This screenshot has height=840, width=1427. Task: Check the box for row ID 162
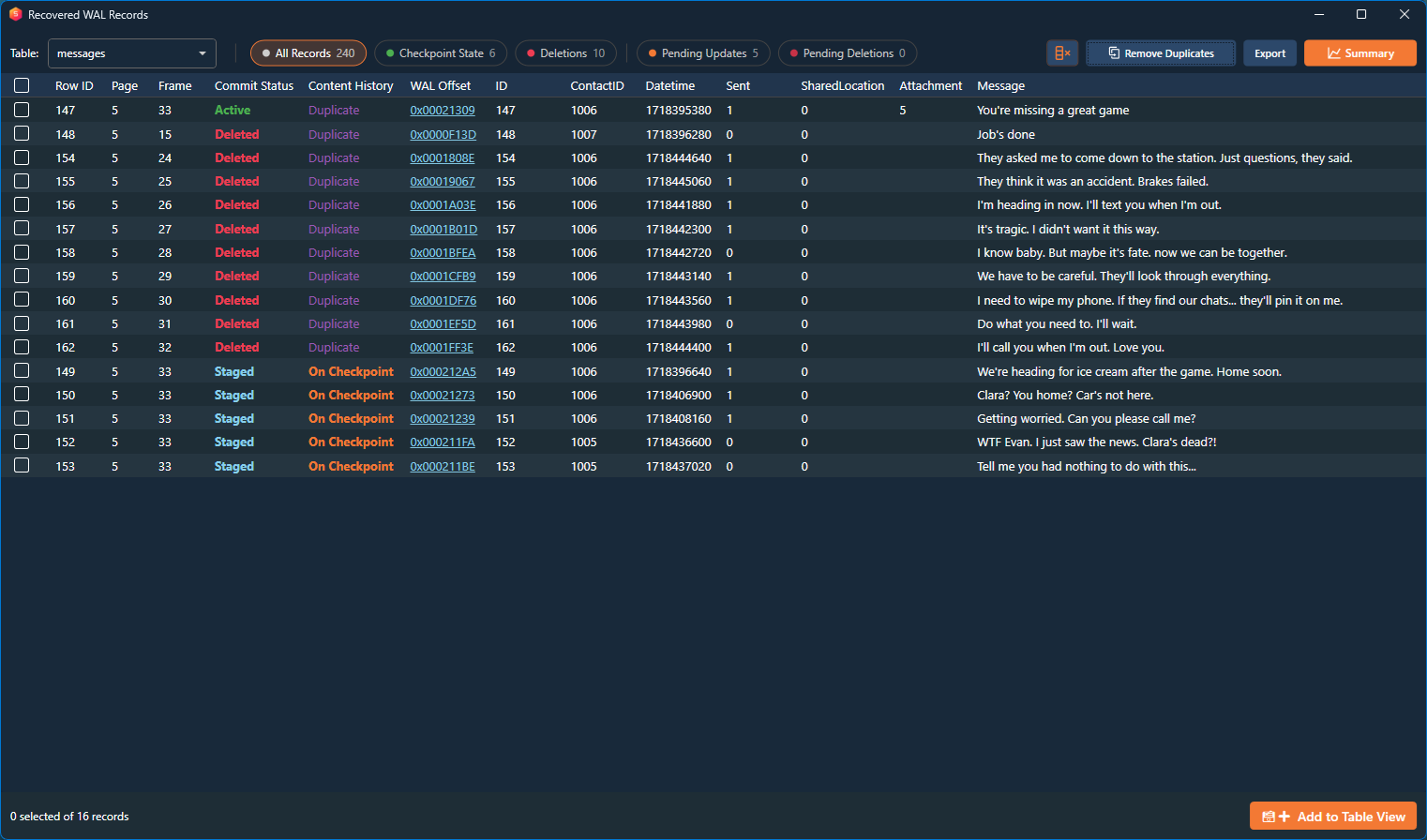(22, 347)
